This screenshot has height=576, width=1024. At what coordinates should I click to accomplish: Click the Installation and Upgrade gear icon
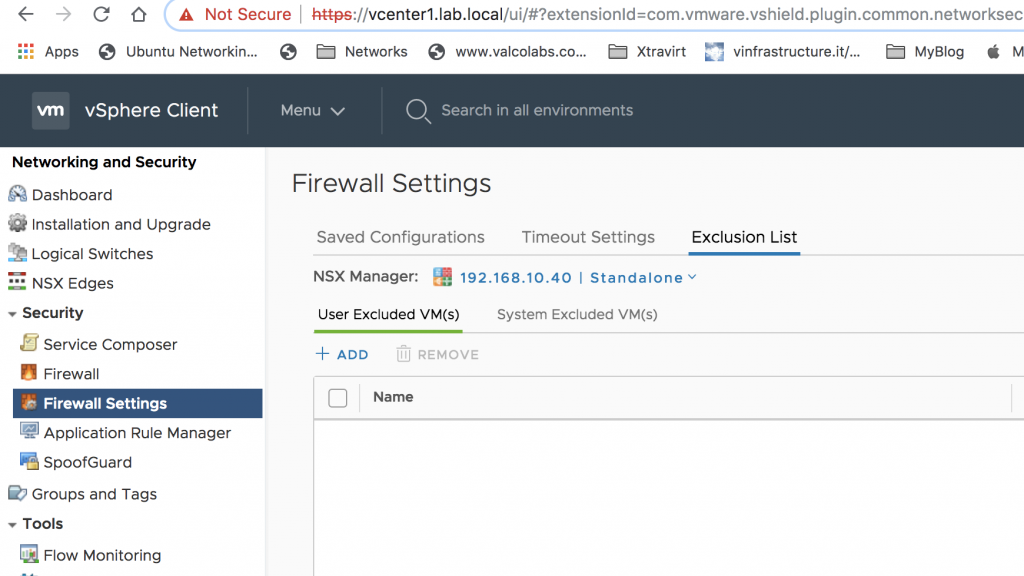pyautogui.click(x=17, y=223)
